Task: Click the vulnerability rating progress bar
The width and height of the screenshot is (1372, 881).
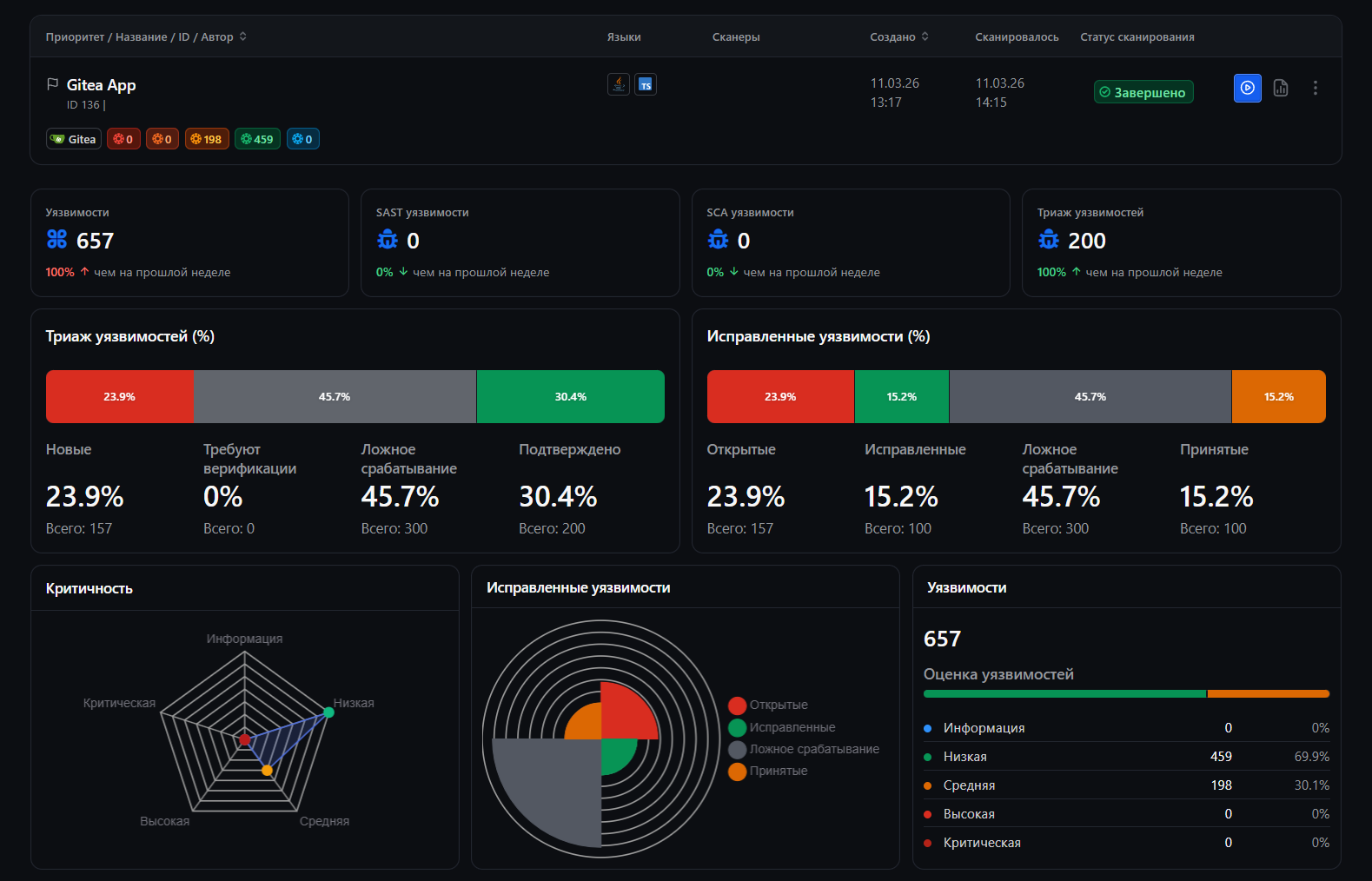Action: [x=1126, y=694]
